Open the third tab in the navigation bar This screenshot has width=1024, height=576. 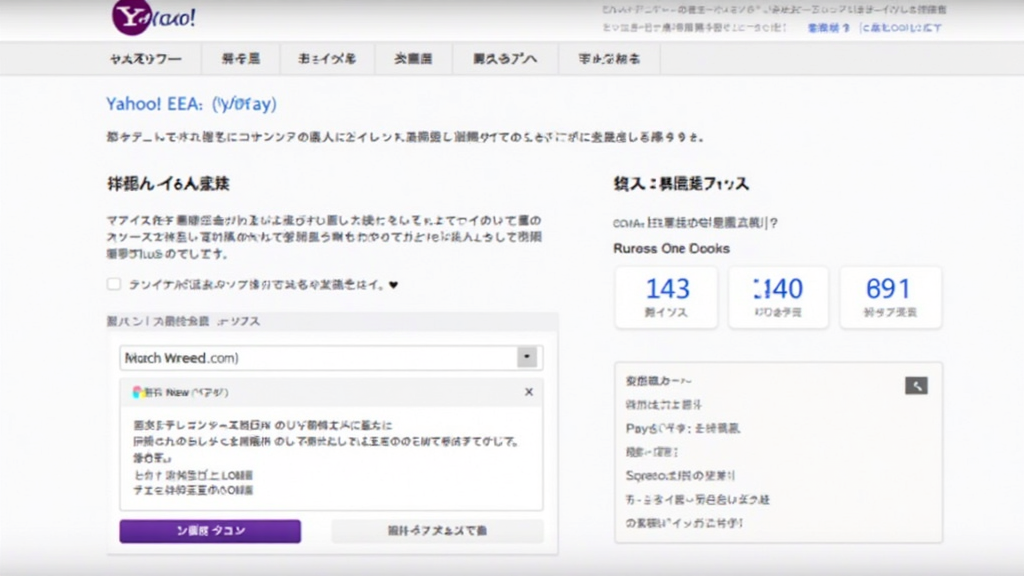pos(327,59)
